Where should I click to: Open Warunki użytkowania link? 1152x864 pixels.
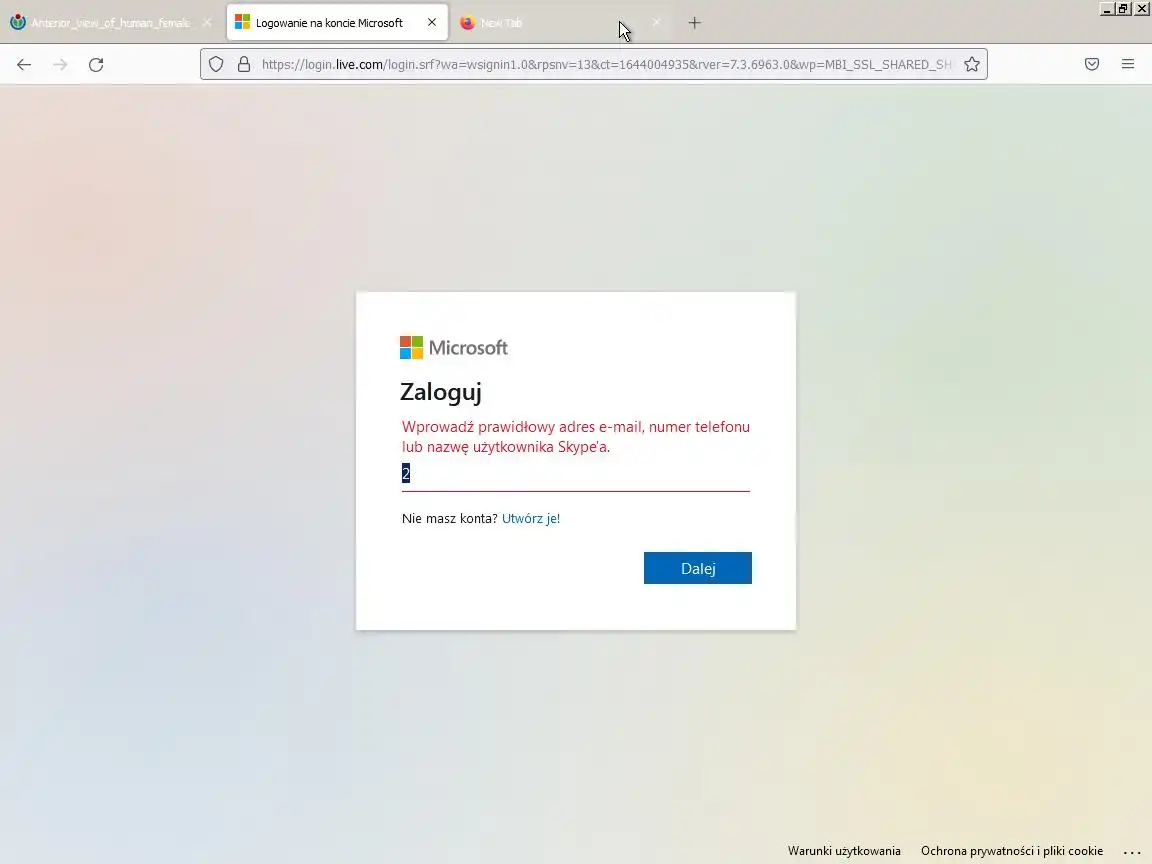[844, 851]
